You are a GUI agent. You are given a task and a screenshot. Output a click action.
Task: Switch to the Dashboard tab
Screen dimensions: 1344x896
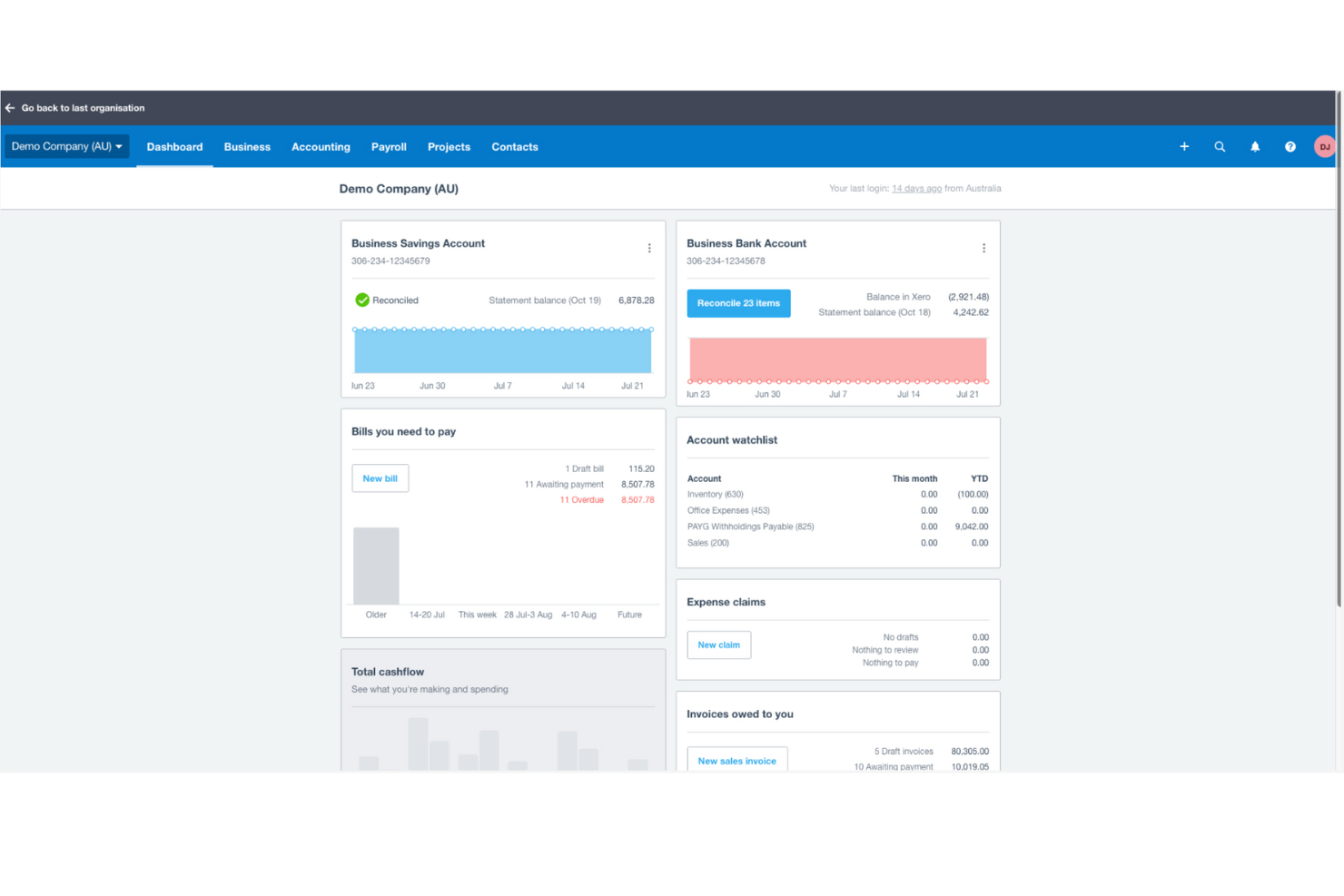(174, 147)
